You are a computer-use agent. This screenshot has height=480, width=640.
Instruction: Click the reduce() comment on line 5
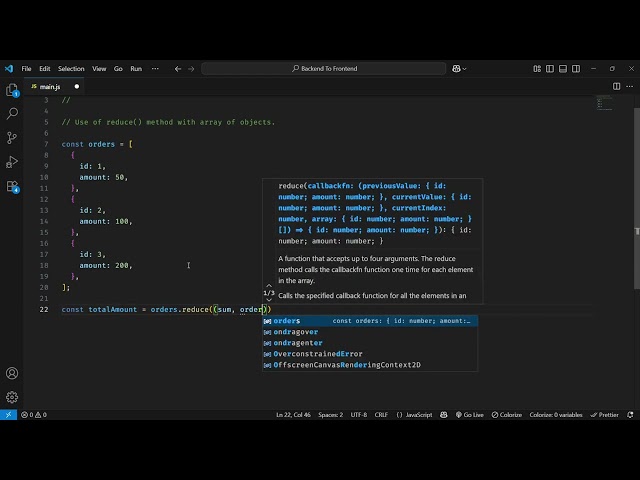click(x=168, y=122)
